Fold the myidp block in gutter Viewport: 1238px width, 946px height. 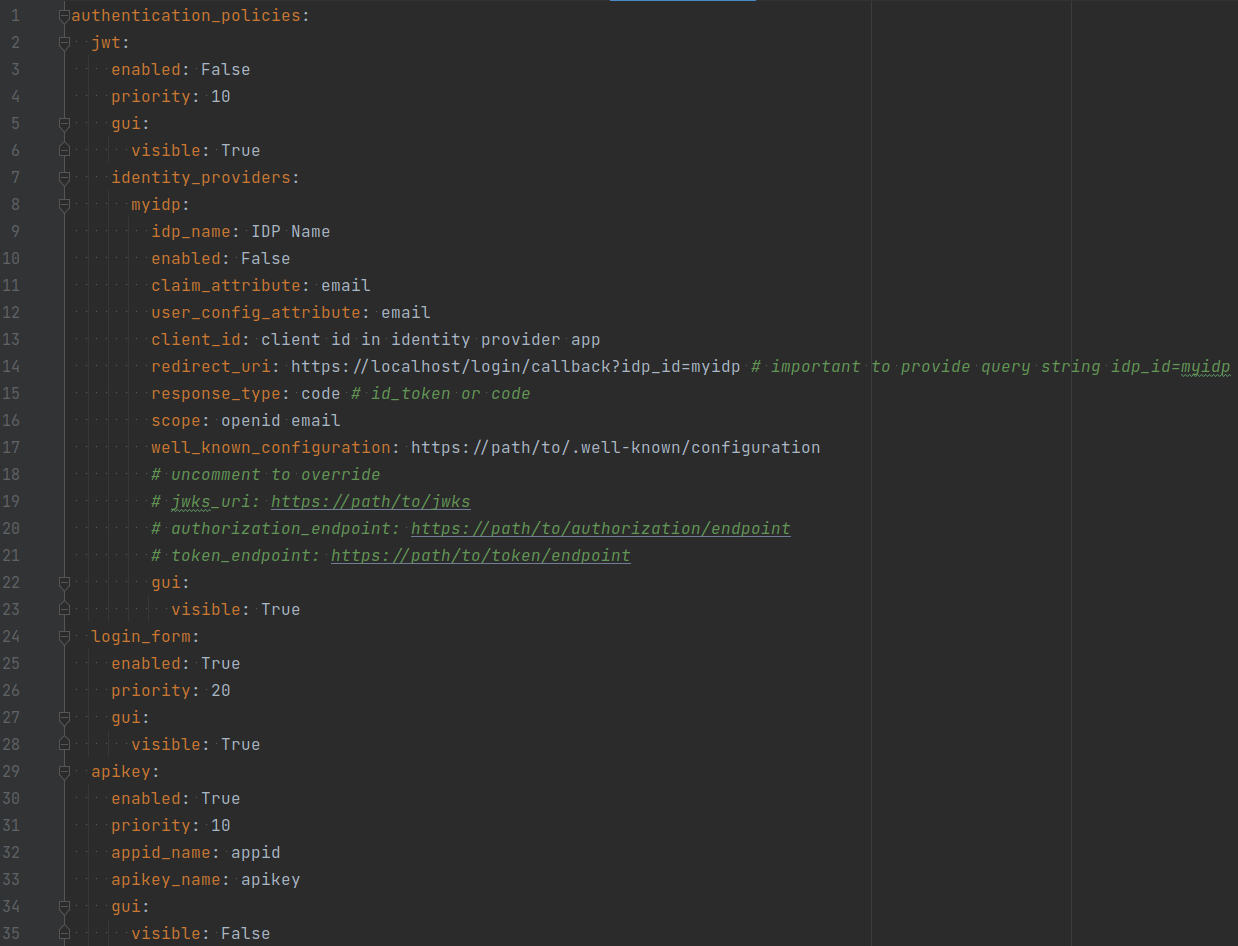tap(64, 205)
